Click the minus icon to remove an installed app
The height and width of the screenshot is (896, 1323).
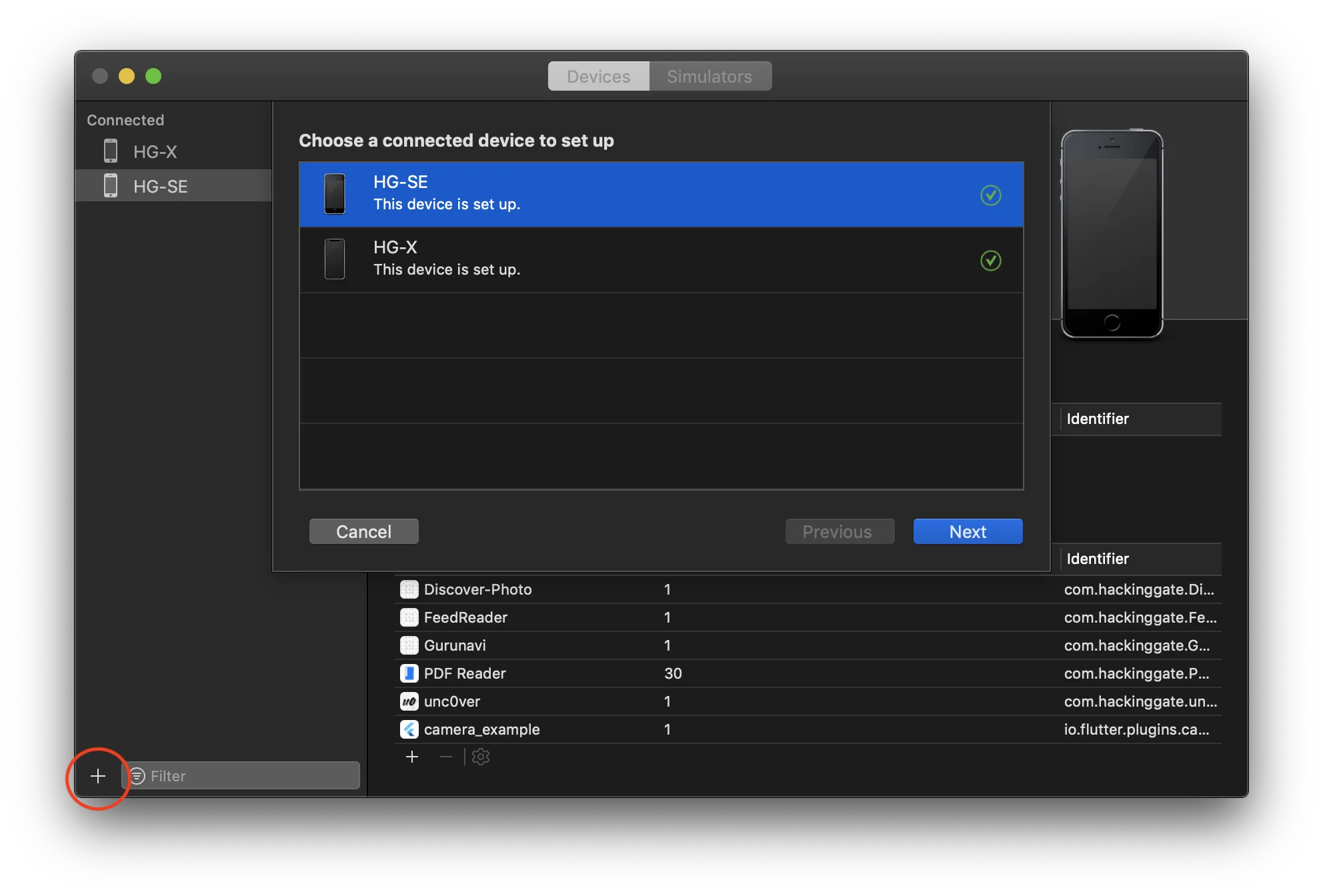tap(445, 757)
